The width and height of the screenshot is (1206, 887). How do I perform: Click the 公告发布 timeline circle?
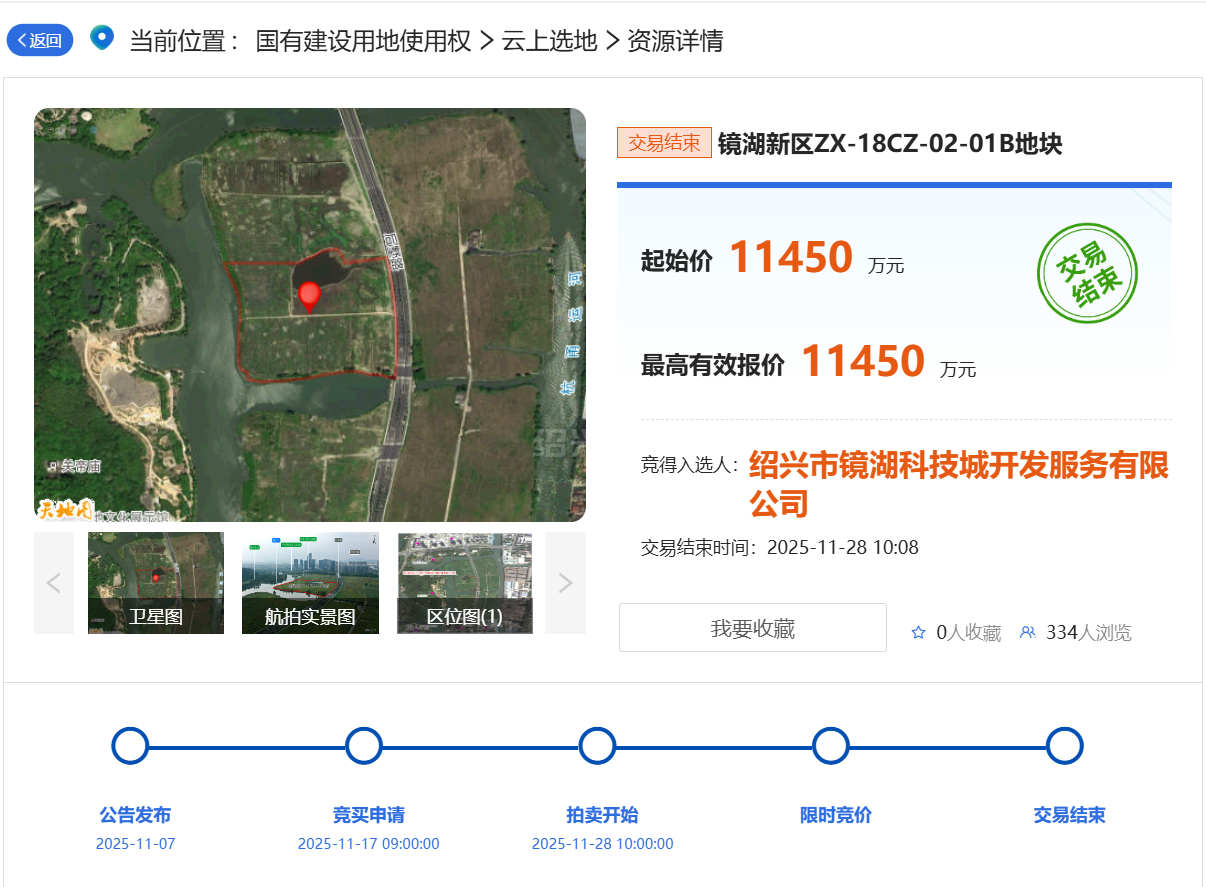click(x=130, y=746)
